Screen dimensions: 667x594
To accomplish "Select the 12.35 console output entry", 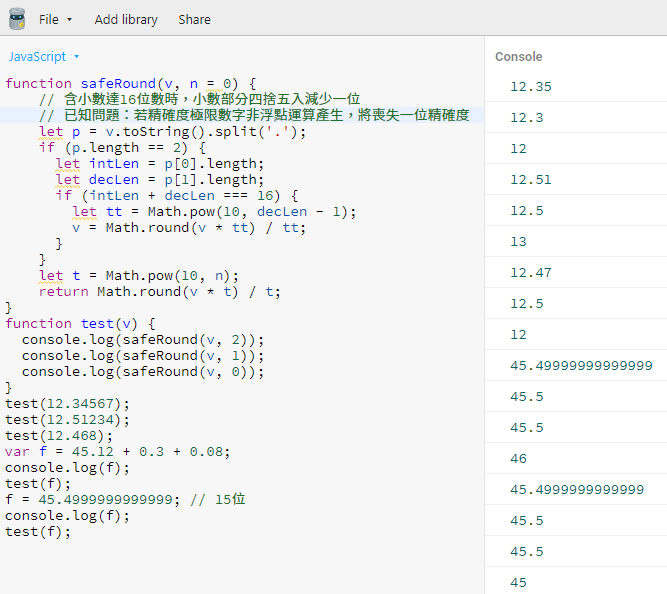I will point(530,87).
